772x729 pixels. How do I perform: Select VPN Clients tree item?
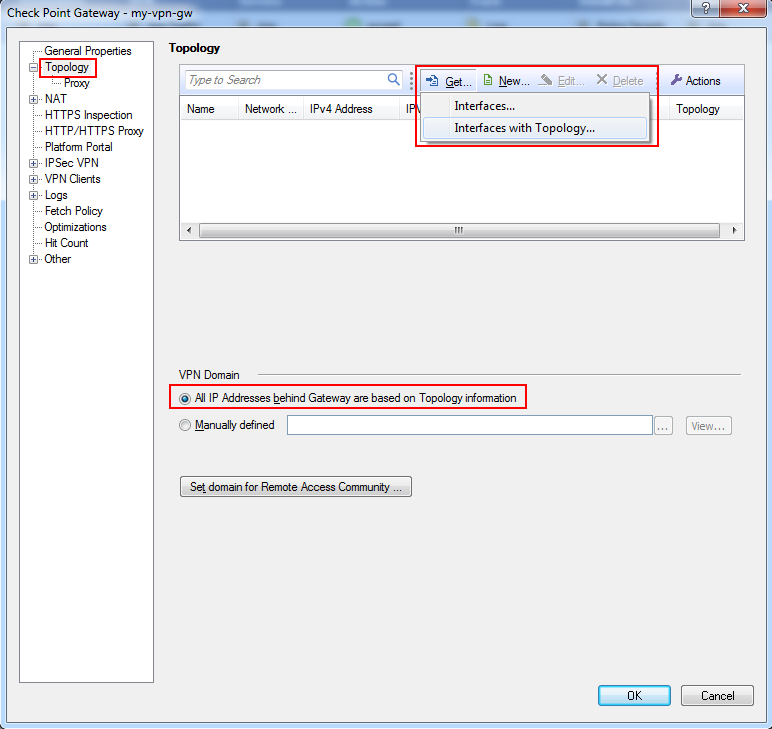72,179
